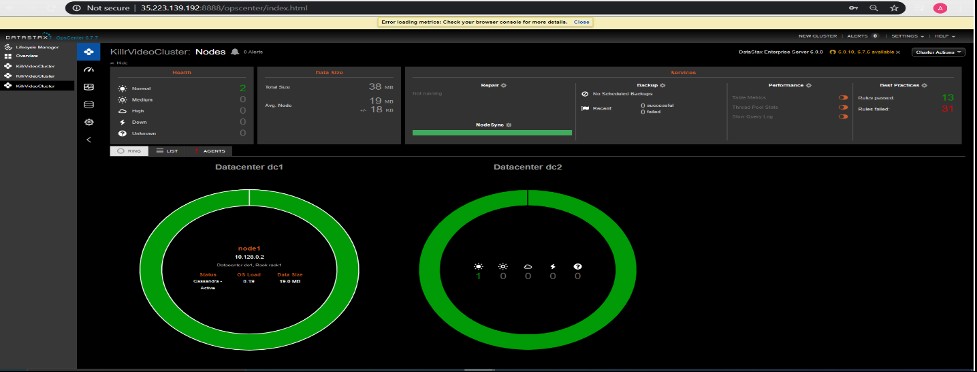This screenshot has width=977, height=372.
Task: Click the Lifecycle Manager icon
Action: point(8,47)
